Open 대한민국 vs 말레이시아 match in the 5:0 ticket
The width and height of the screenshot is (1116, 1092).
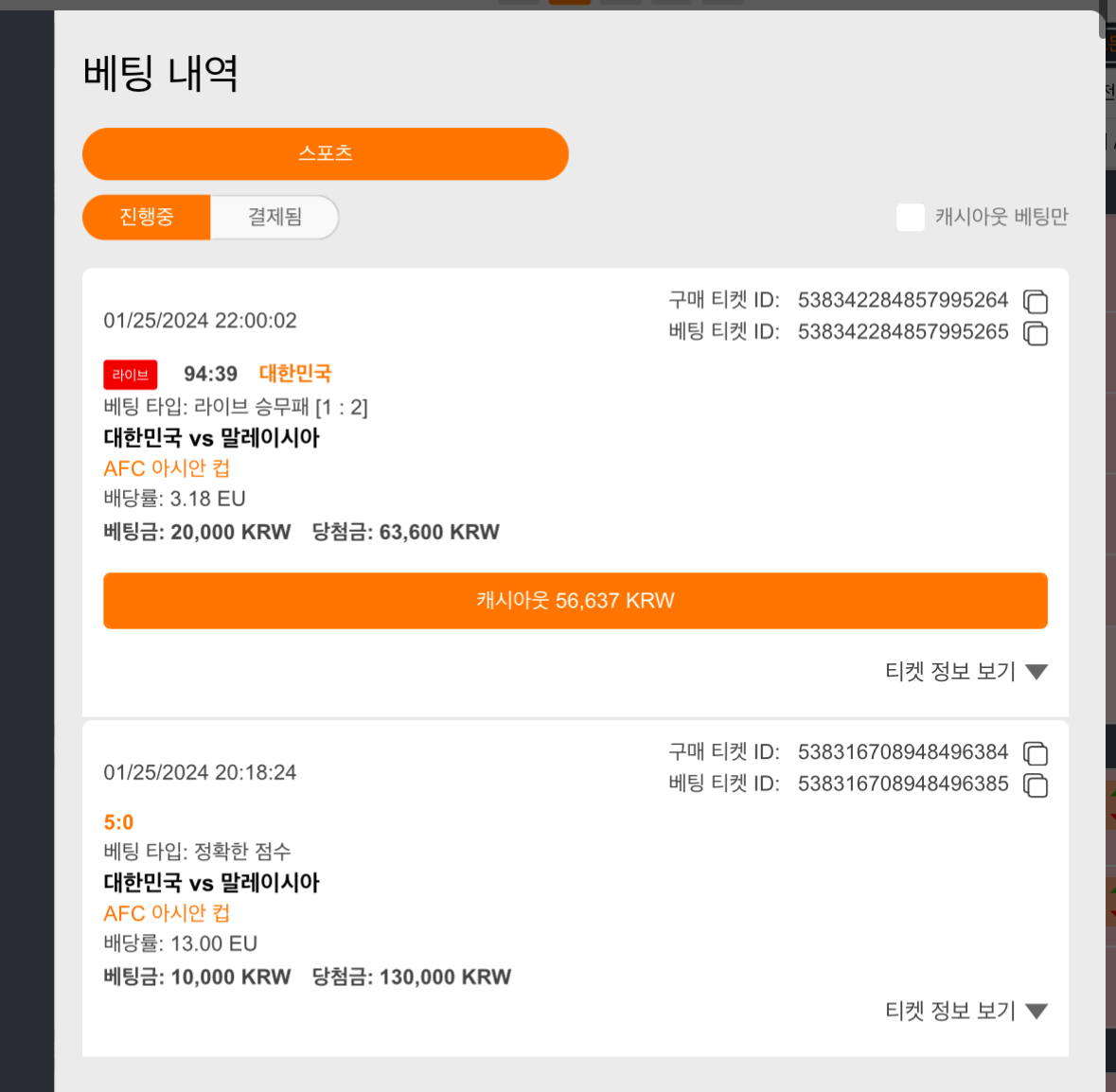point(211,882)
